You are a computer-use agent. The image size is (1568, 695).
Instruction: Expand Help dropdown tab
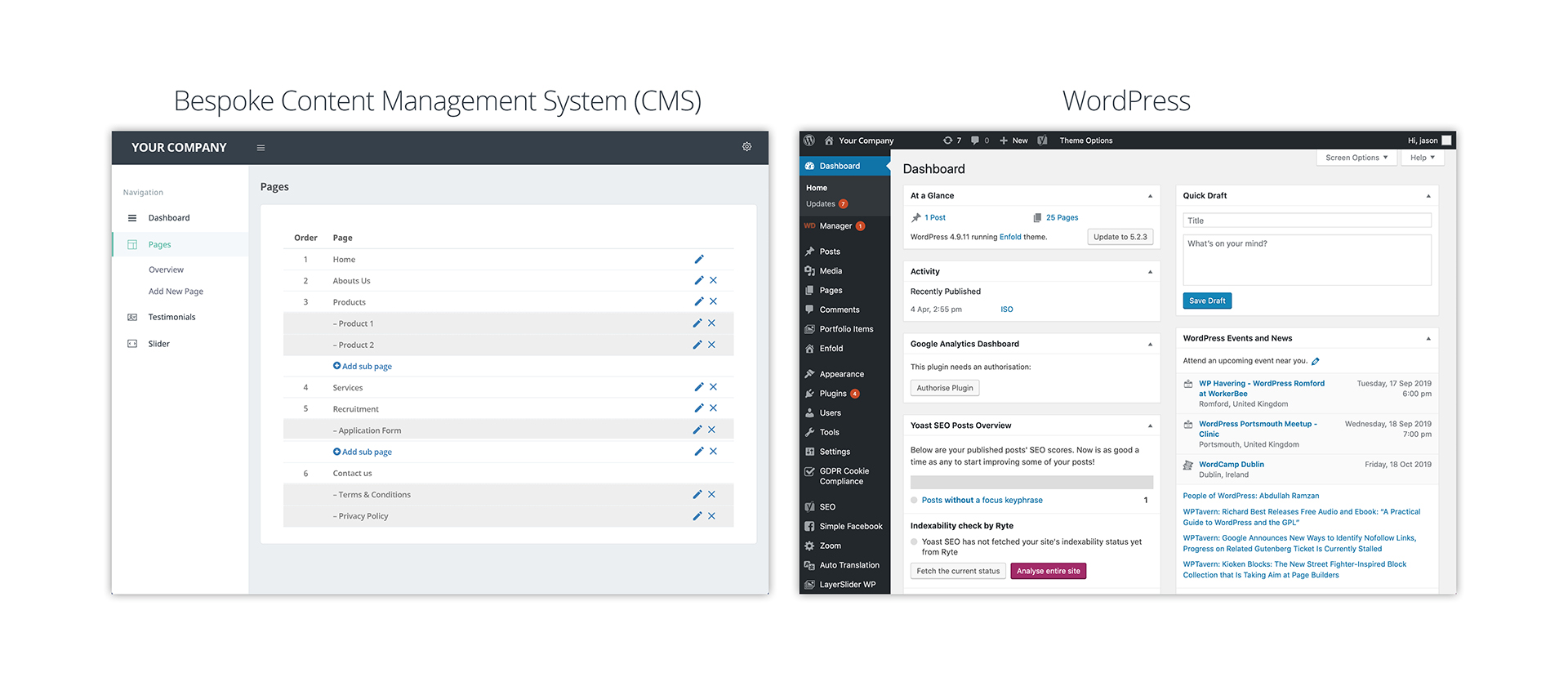point(1423,158)
